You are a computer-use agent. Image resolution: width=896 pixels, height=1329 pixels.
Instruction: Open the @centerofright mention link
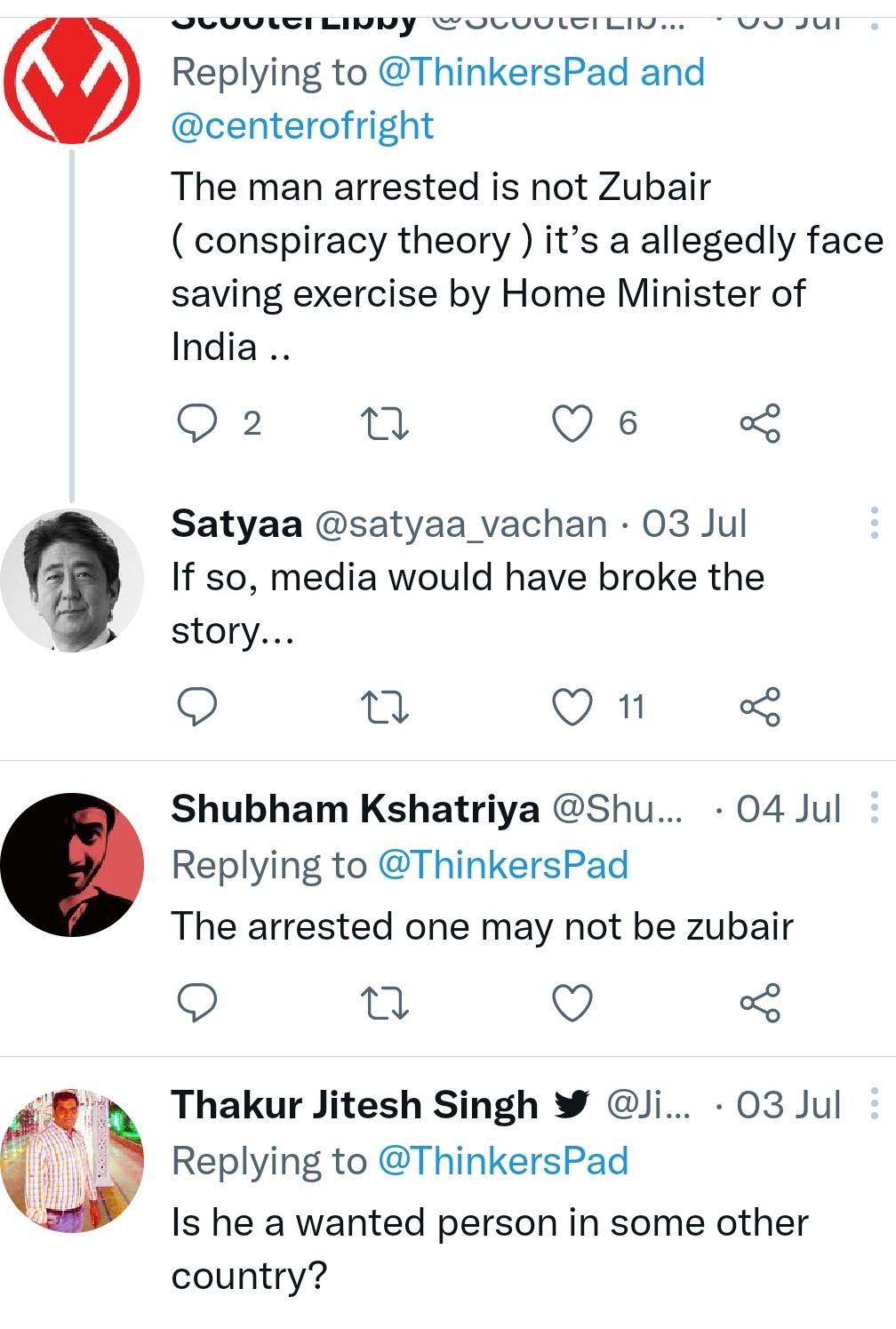coord(302,125)
